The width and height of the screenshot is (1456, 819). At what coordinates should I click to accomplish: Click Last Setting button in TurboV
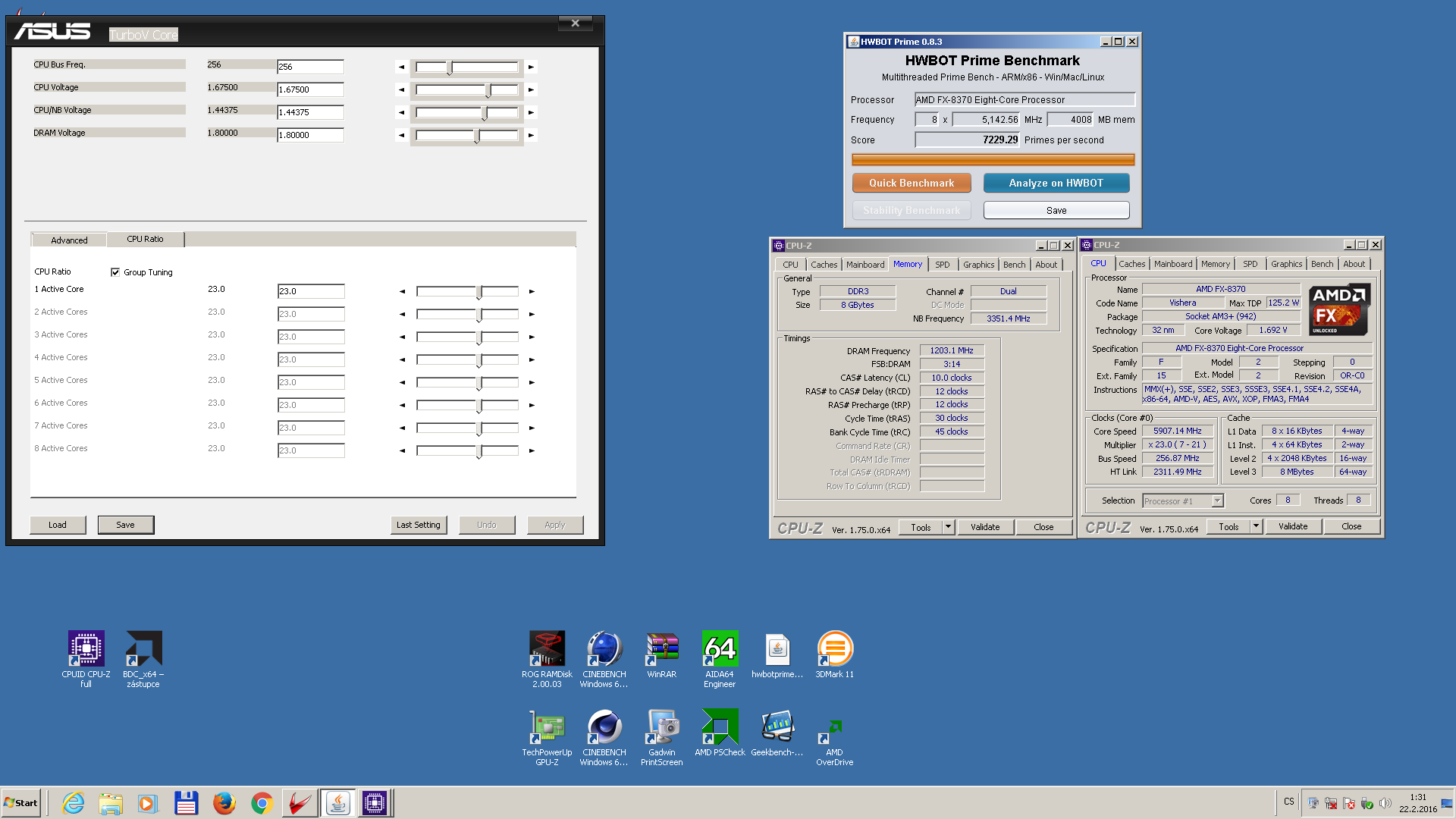click(419, 525)
